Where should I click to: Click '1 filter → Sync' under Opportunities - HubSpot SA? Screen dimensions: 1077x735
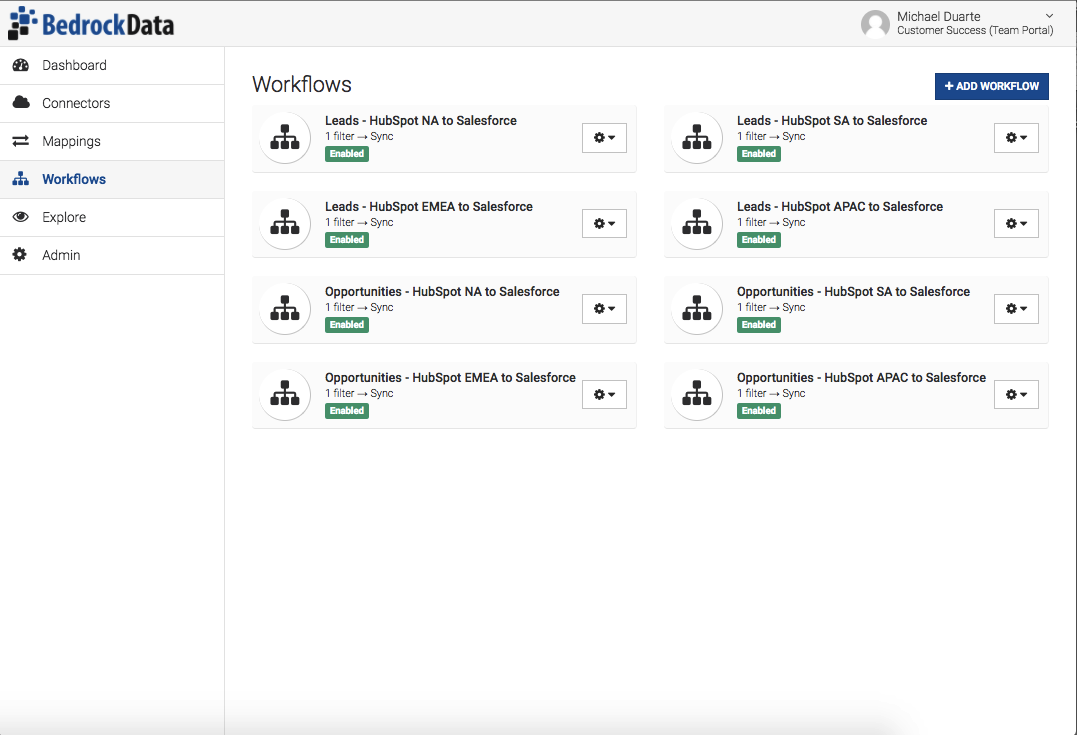771,308
